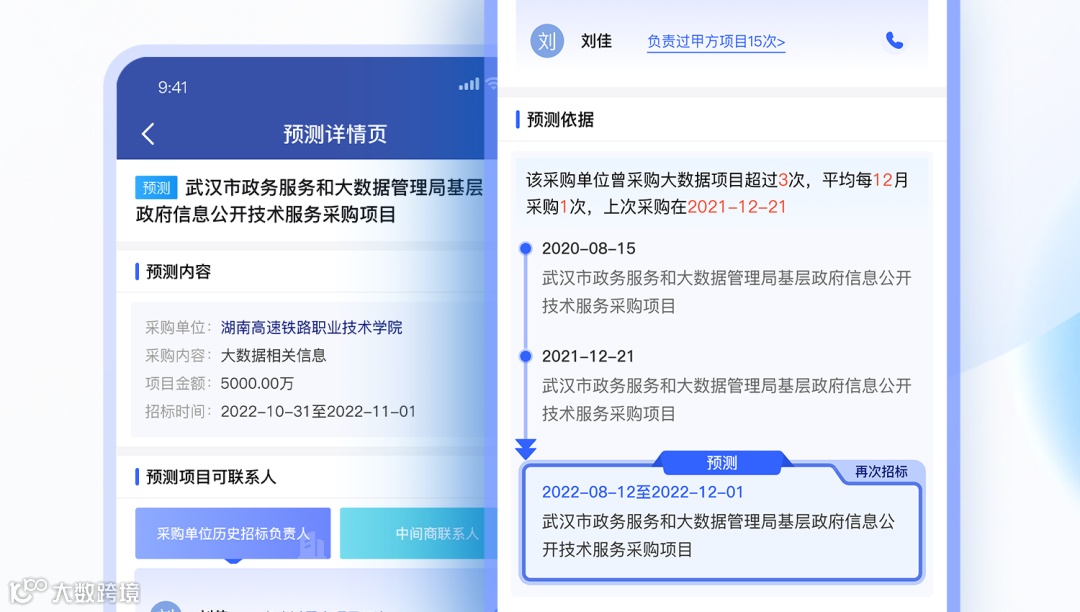Image resolution: width=1080 pixels, height=612 pixels.
Task: Tap the back arrow in the header
Action: pos(148,134)
